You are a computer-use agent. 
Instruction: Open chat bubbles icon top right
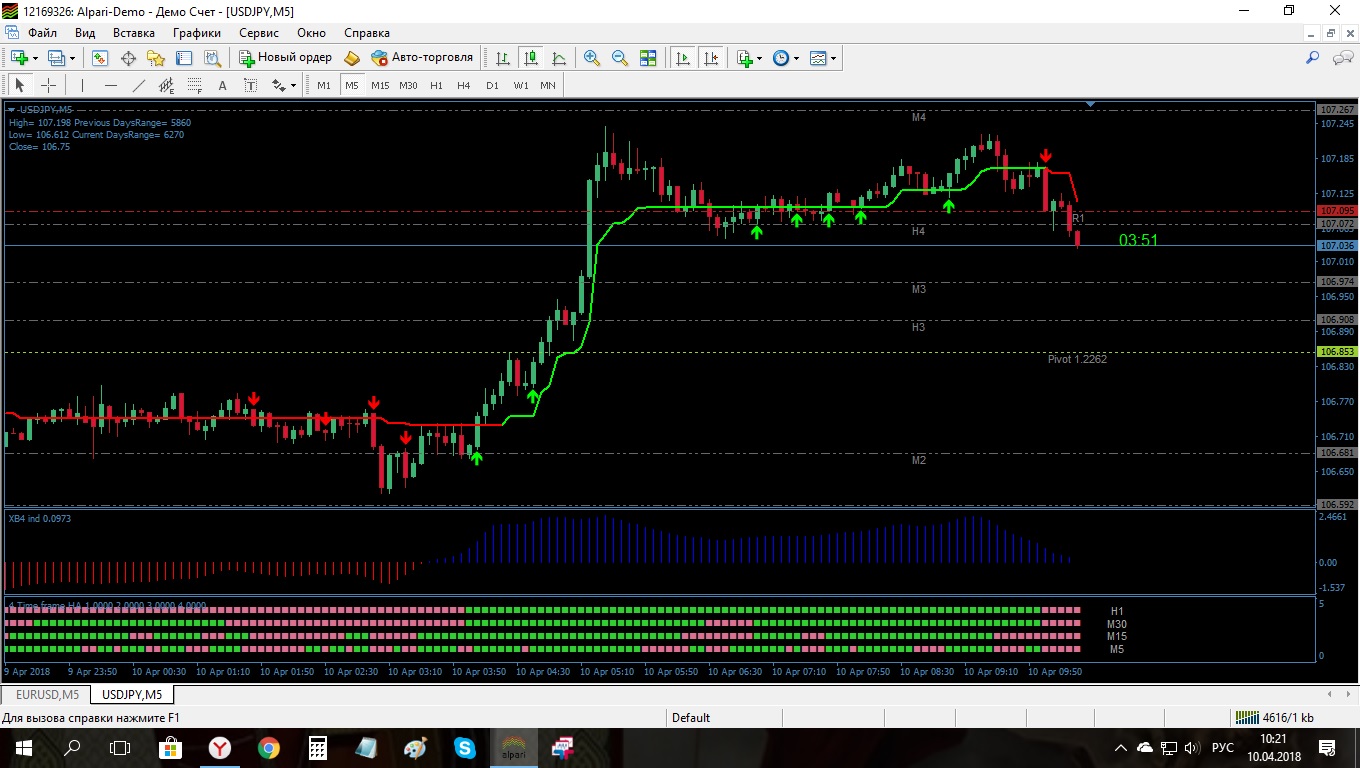[x=1343, y=58]
